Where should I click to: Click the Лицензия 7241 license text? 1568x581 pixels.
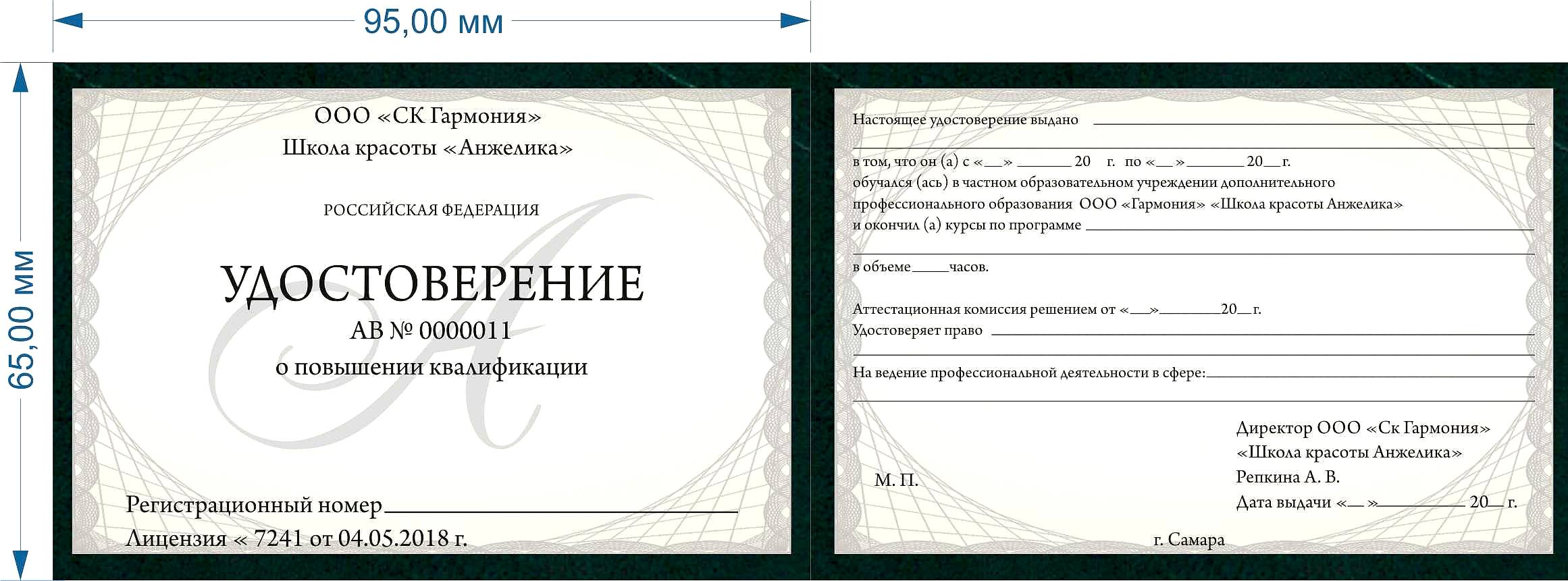pos(296,538)
